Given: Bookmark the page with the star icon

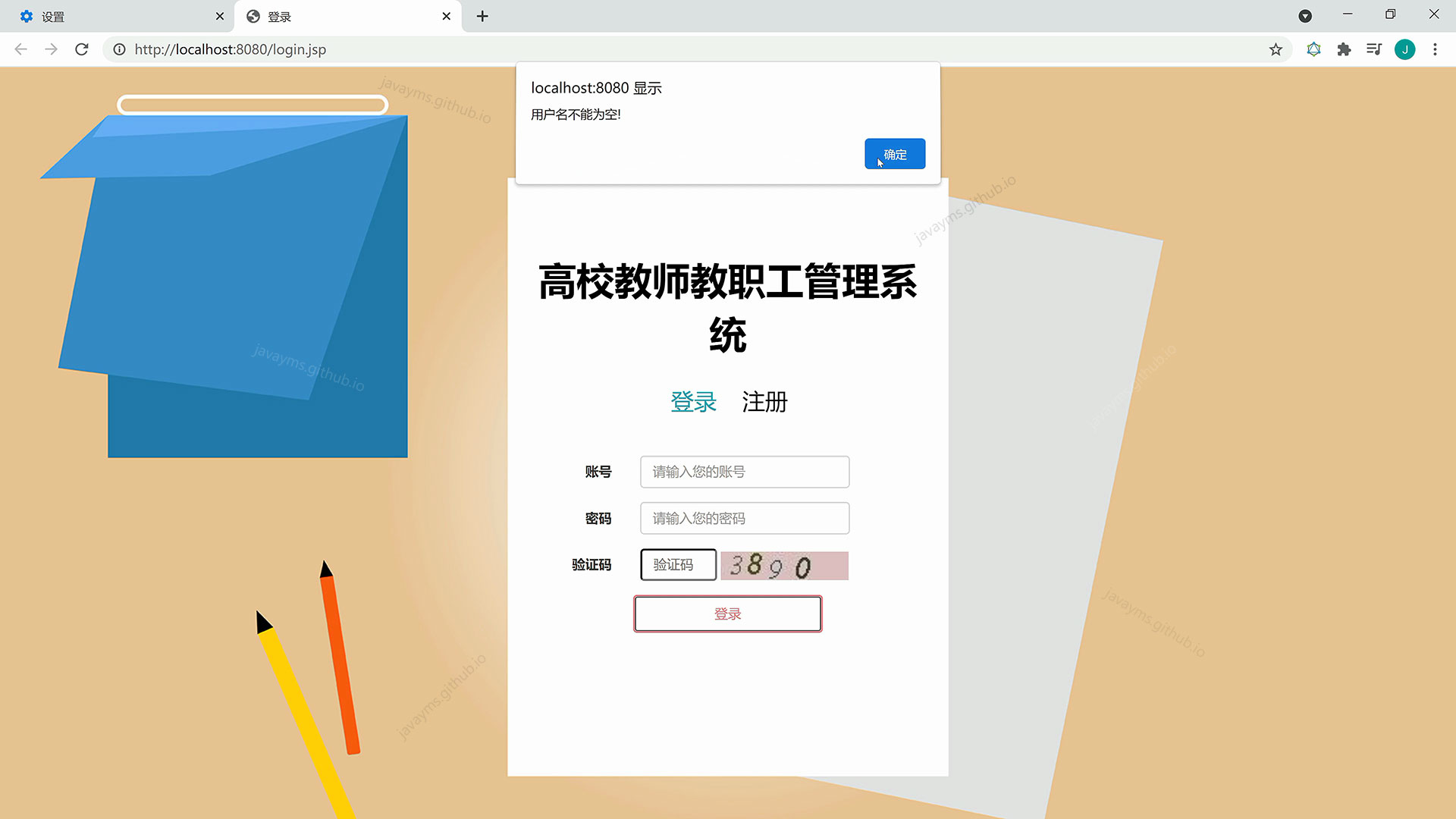Looking at the screenshot, I should [1276, 49].
